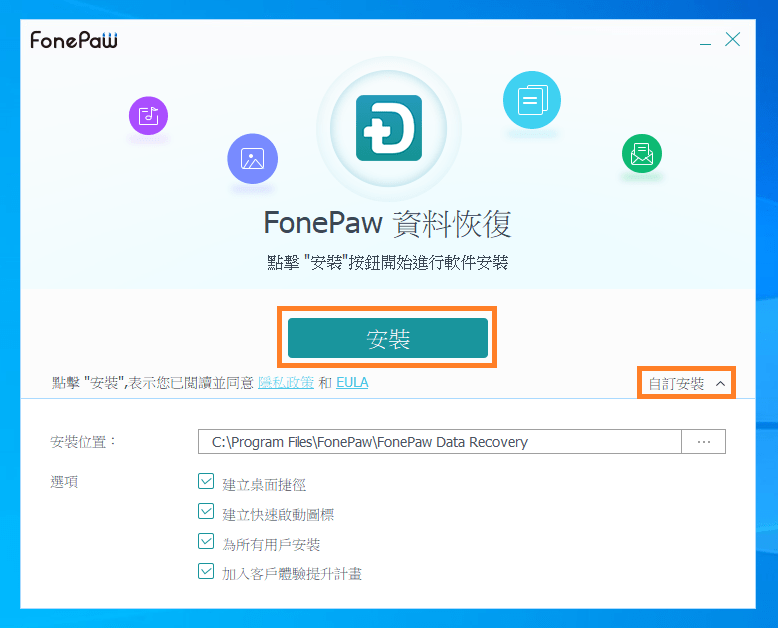Click the green email envelope icon
The width and height of the screenshot is (778, 628).
(642, 154)
